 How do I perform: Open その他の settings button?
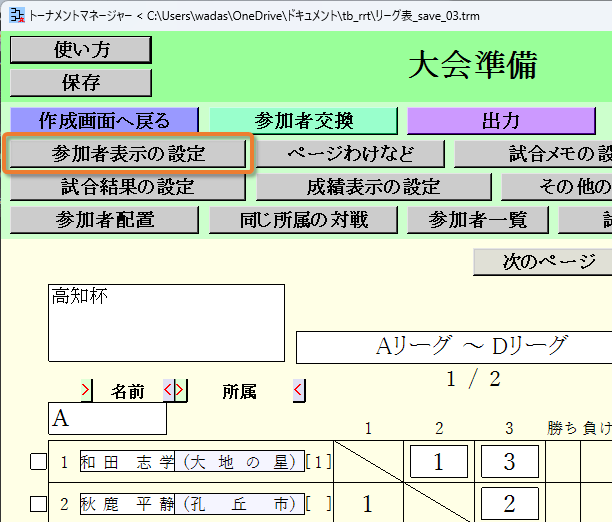[x=557, y=187]
